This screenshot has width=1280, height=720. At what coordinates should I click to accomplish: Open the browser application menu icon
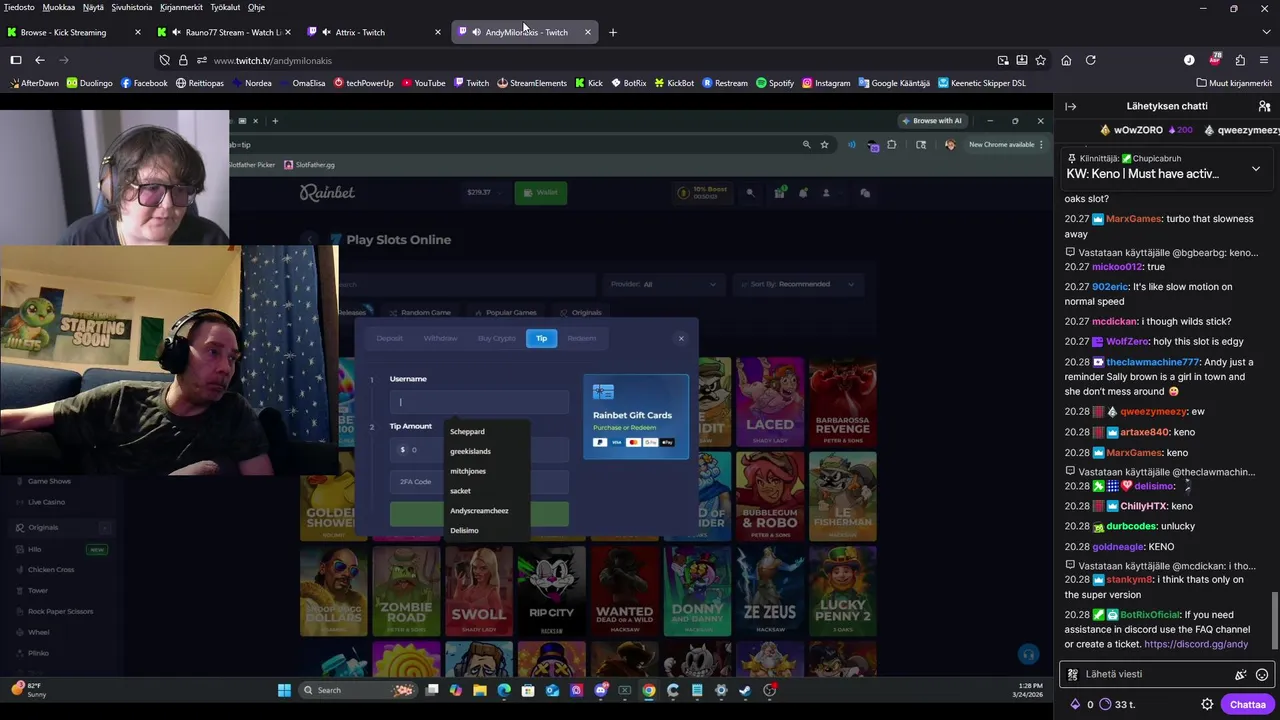click(x=1265, y=60)
